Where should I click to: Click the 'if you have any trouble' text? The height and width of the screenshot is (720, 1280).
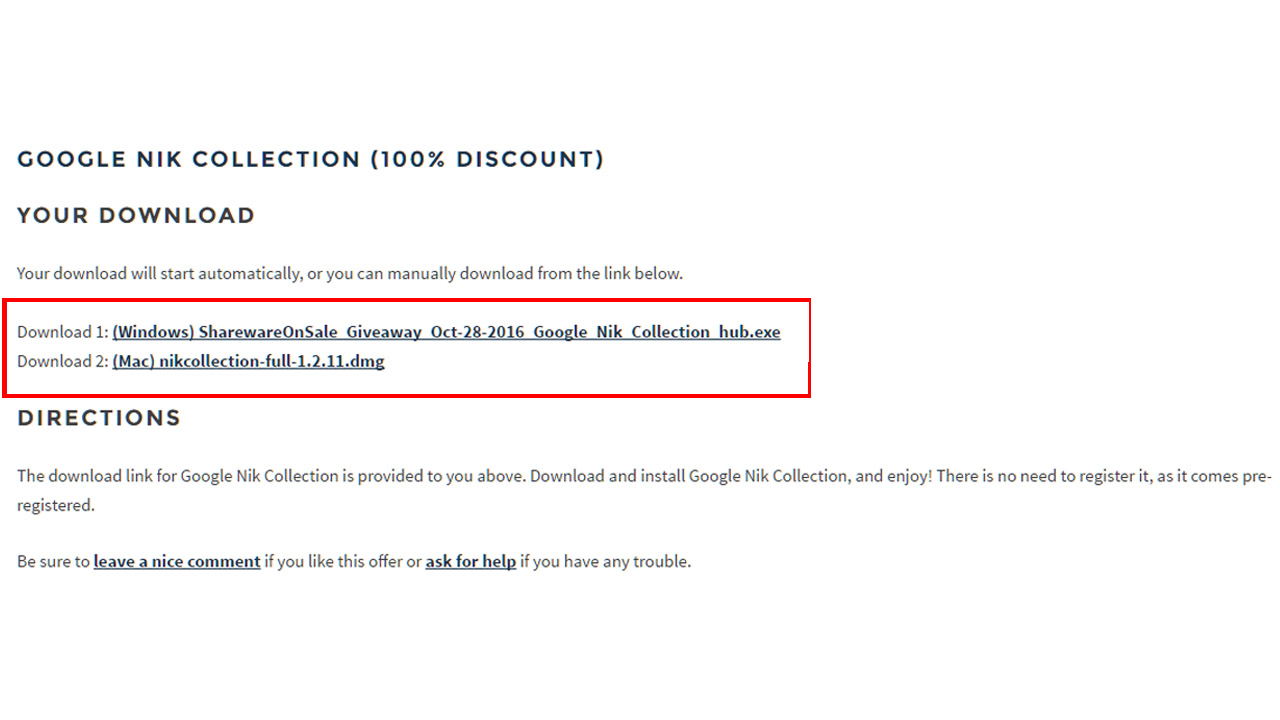pyautogui.click(x=606, y=562)
